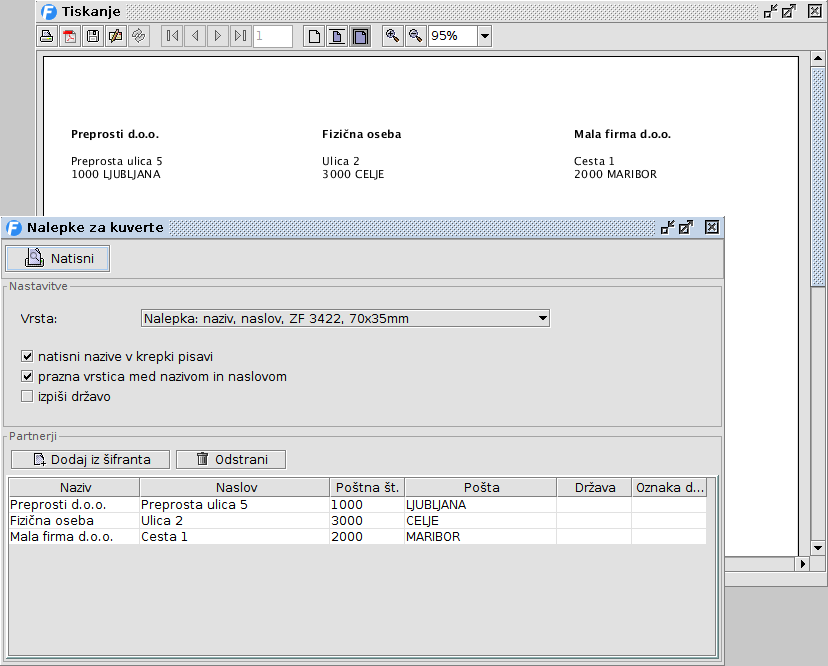Untick 'prazna vrstica med nazivom in naslovom'
This screenshot has height=666, width=828.
pos(28,376)
